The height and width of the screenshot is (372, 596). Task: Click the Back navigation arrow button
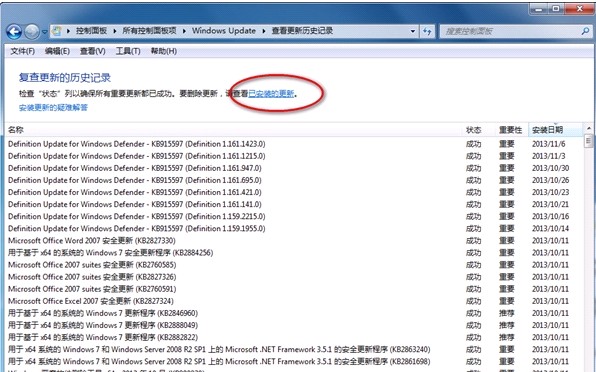(14, 32)
